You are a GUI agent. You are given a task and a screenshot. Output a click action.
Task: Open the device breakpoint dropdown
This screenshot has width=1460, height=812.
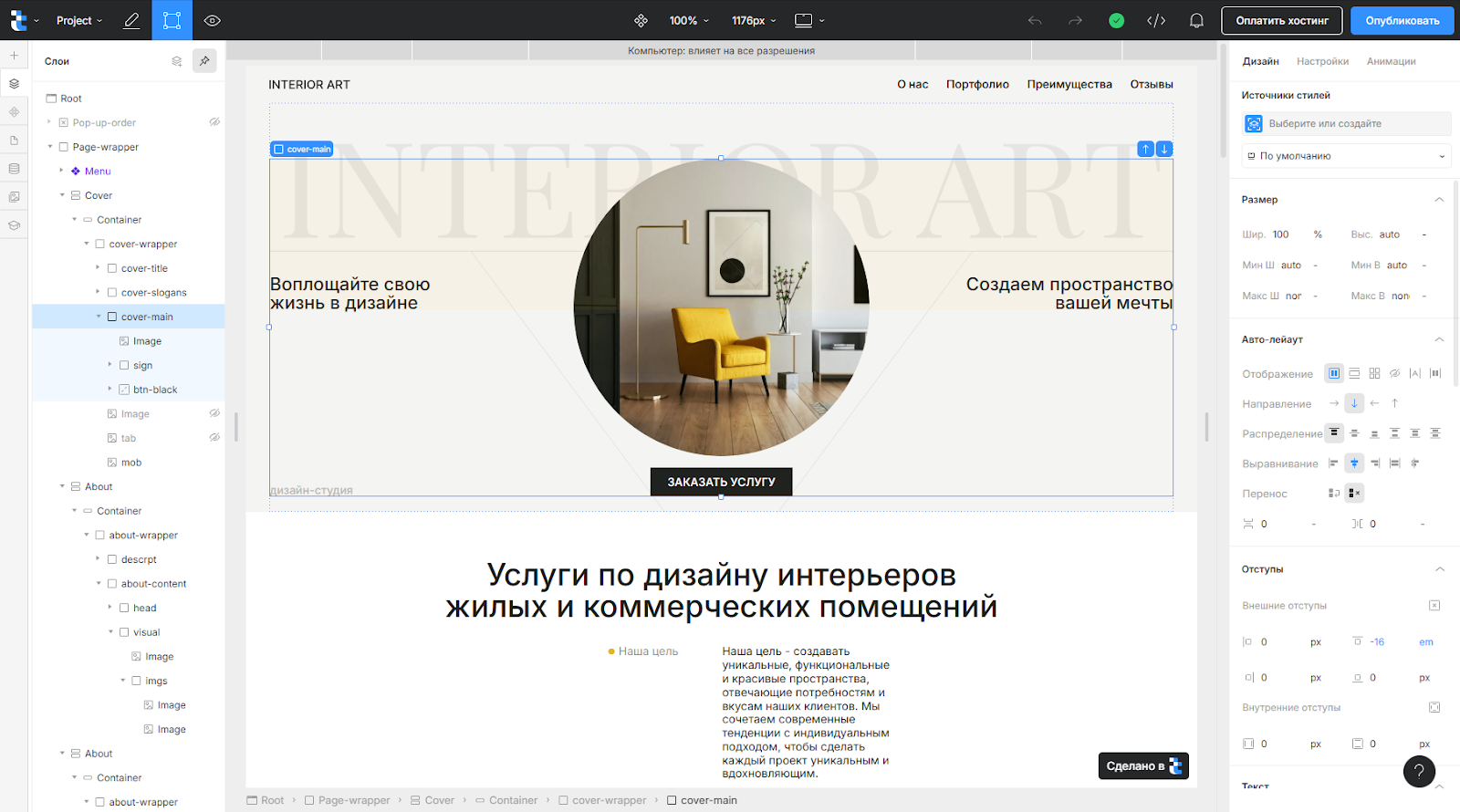click(x=809, y=20)
